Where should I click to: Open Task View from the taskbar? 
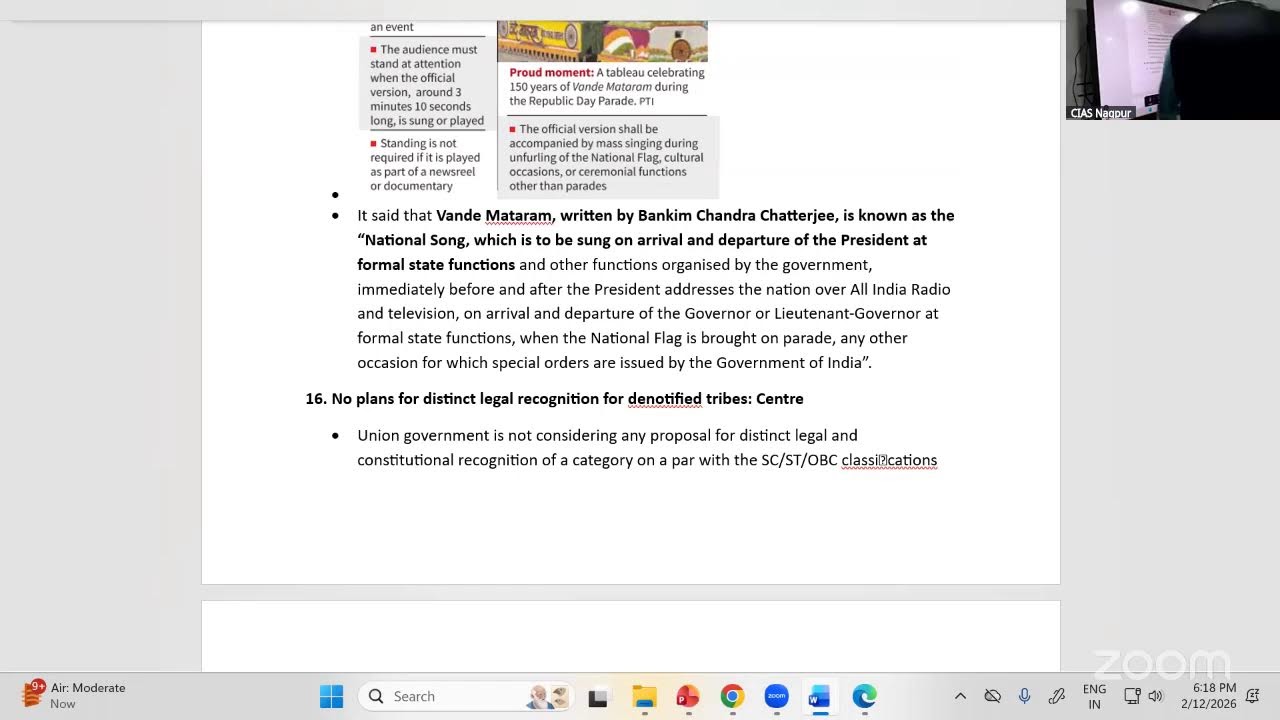(598, 696)
